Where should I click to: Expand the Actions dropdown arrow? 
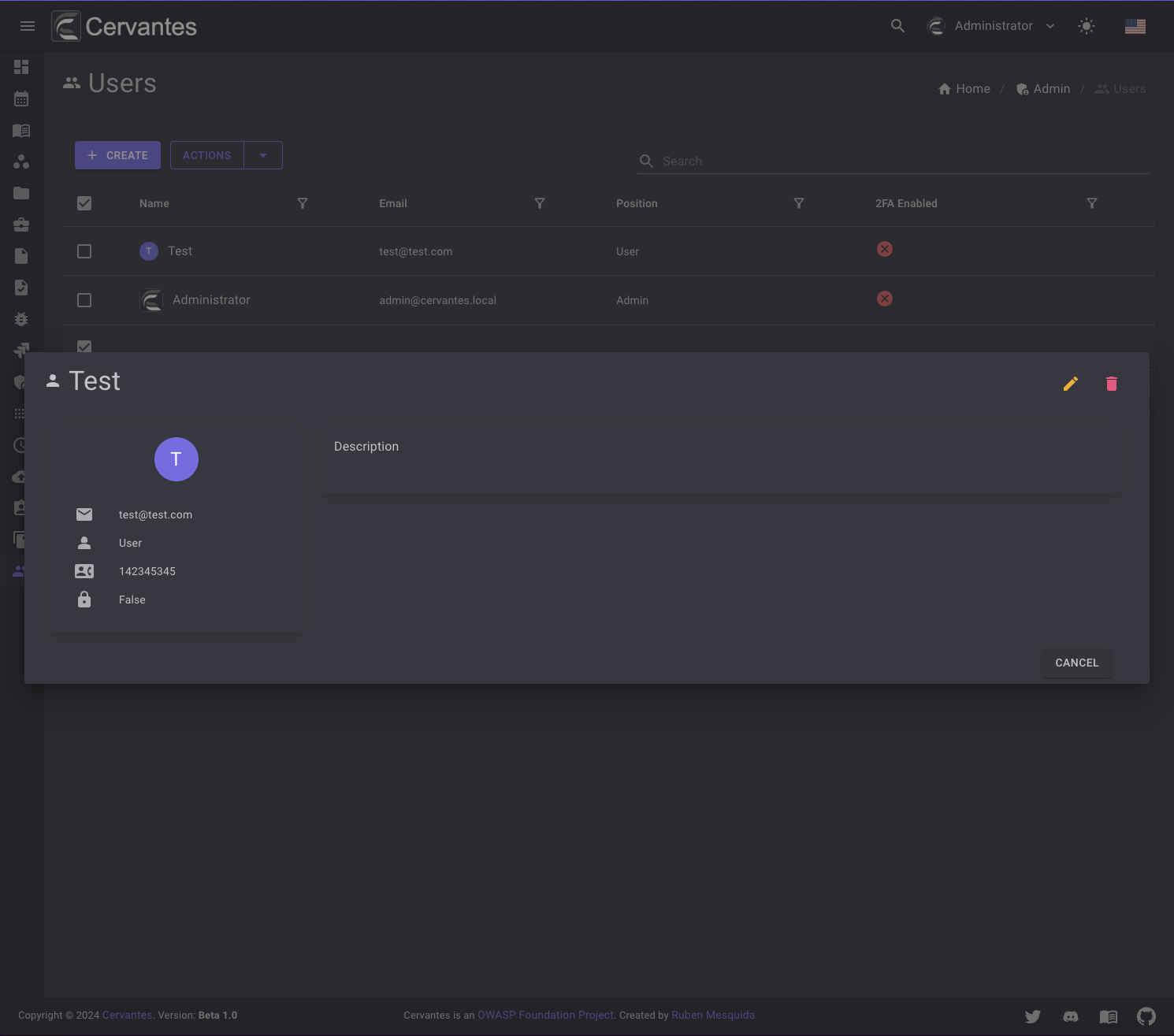263,155
